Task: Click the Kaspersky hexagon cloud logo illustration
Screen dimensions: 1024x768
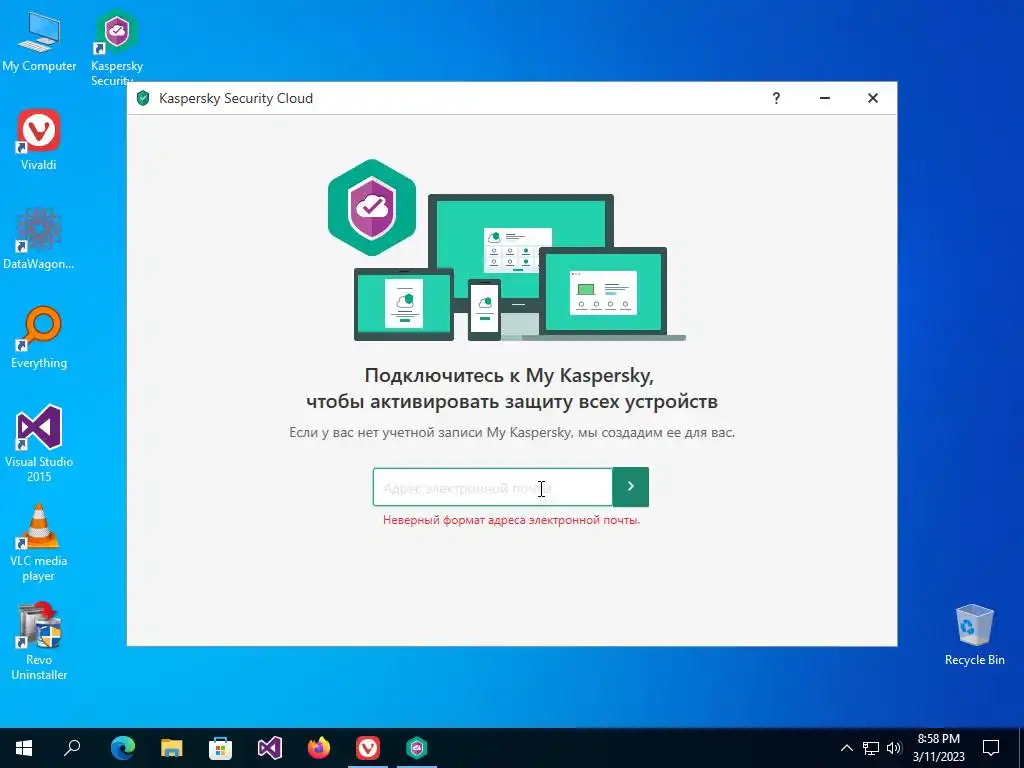Action: pos(372,208)
